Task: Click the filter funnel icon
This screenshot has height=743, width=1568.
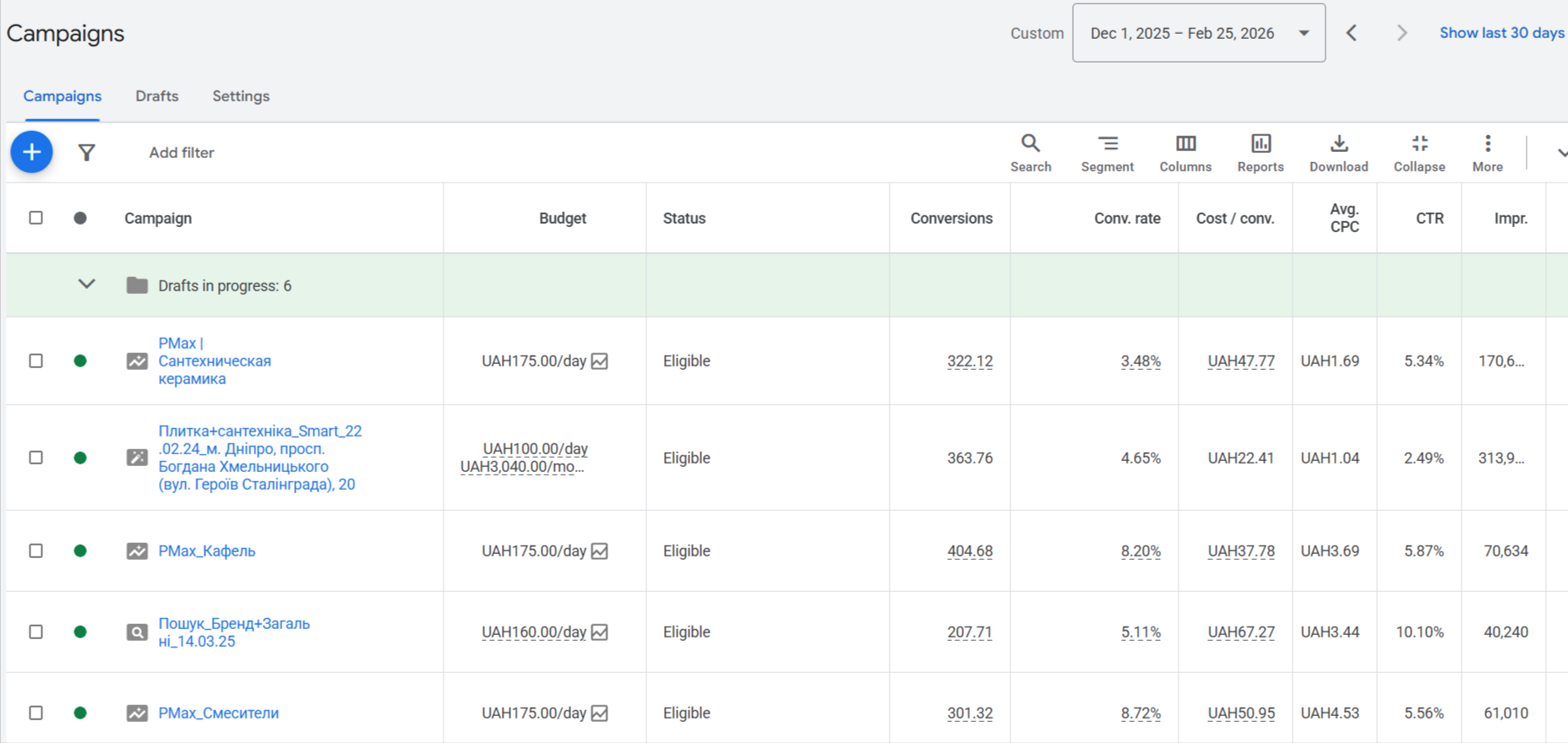Action: tap(86, 153)
